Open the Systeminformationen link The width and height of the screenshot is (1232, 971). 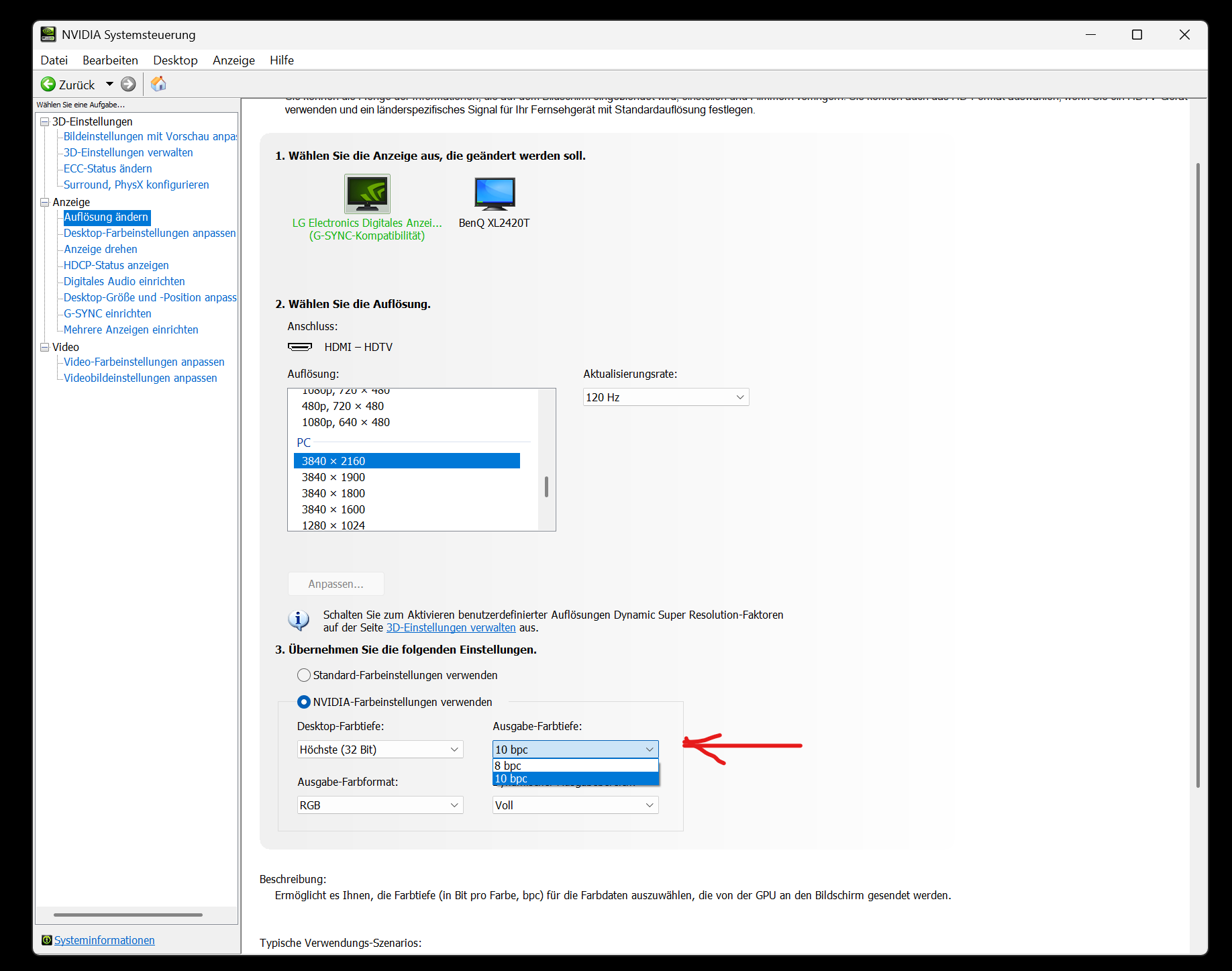coord(105,940)
